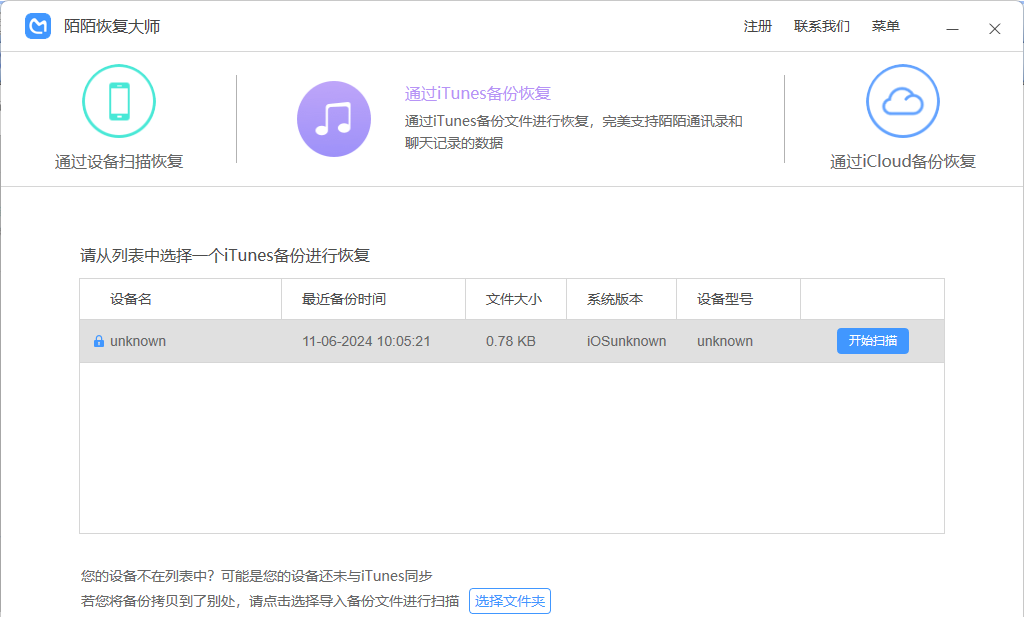Click the app logo in title bar
The image size is (1024, 617).
(38, 26)
